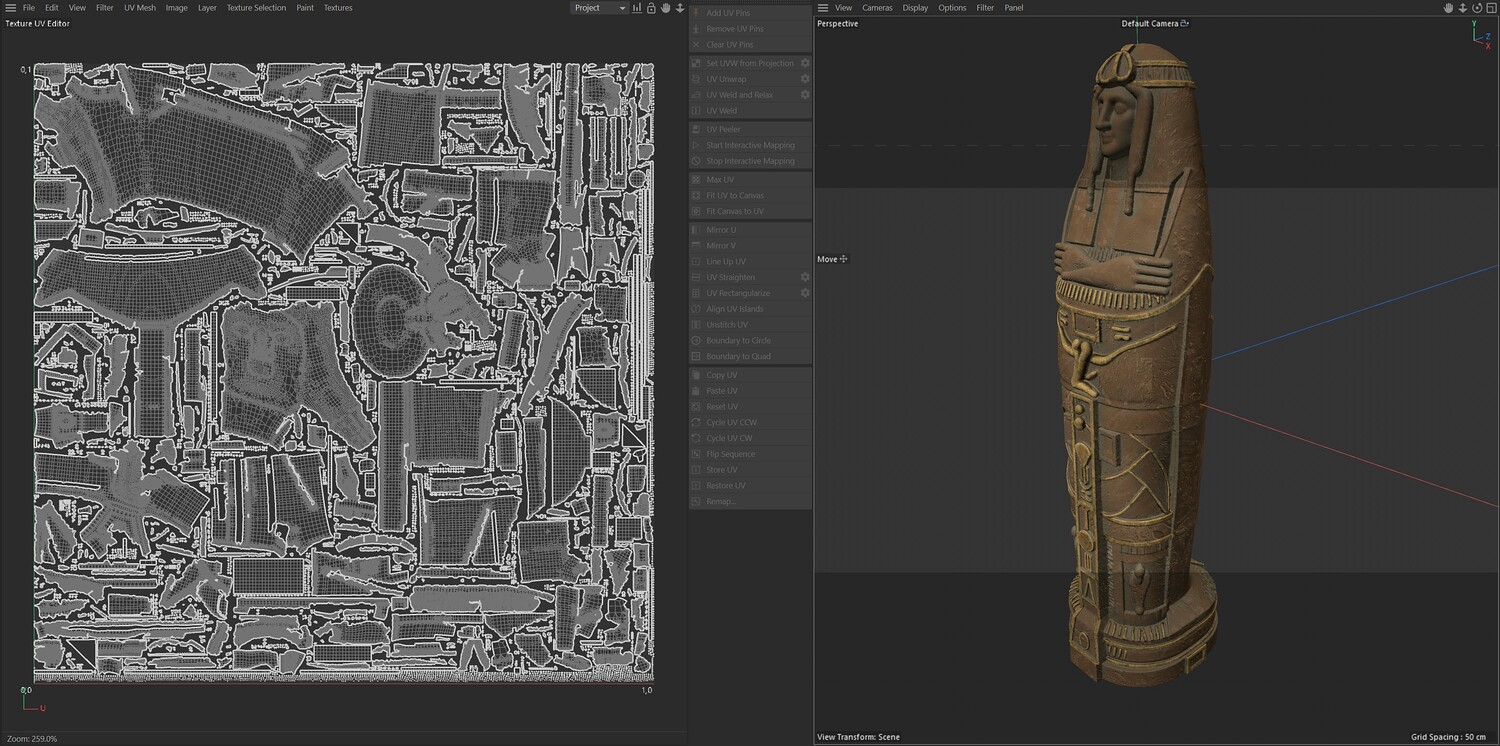Open the File menu
This screenshot has height=746, width=1500.
point(29,8)
